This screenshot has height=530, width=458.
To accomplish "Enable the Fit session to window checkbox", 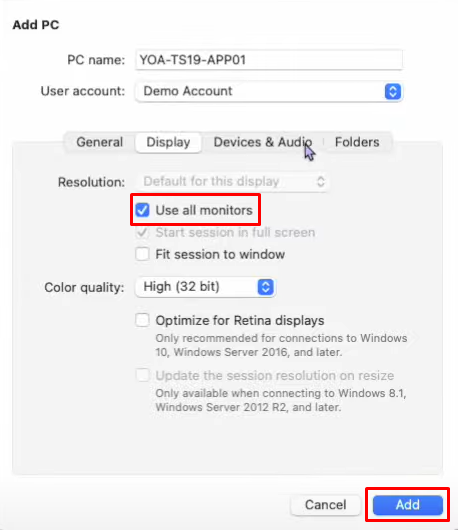I will (x=142, y=254).
